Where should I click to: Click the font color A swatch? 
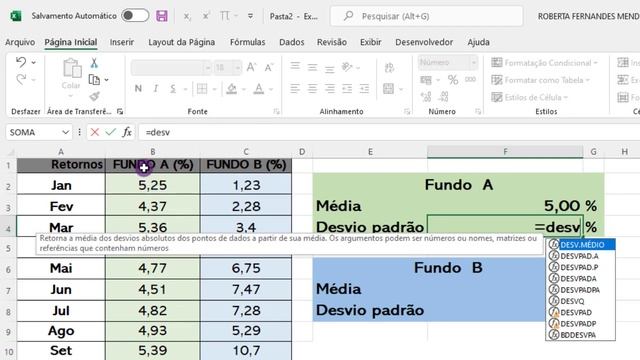(x=259, y=89)
